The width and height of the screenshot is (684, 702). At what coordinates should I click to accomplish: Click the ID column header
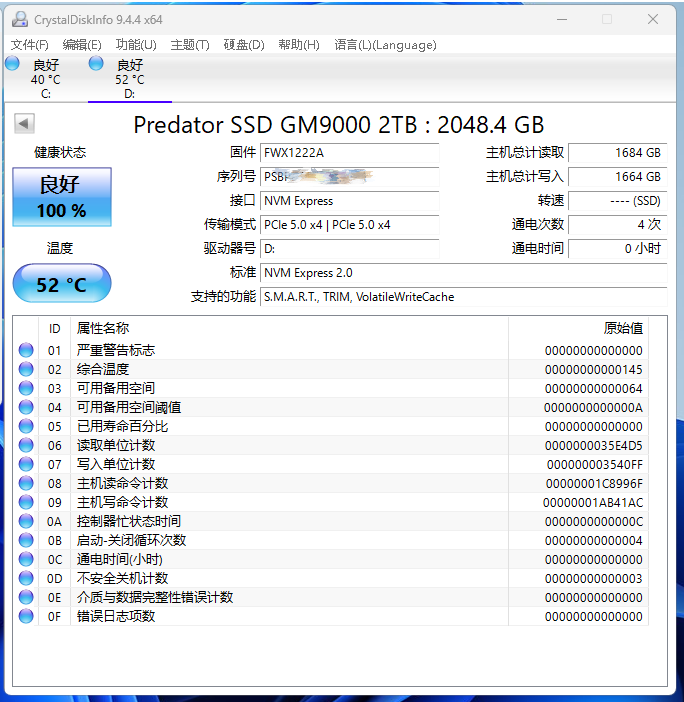(x=55, y=328)
